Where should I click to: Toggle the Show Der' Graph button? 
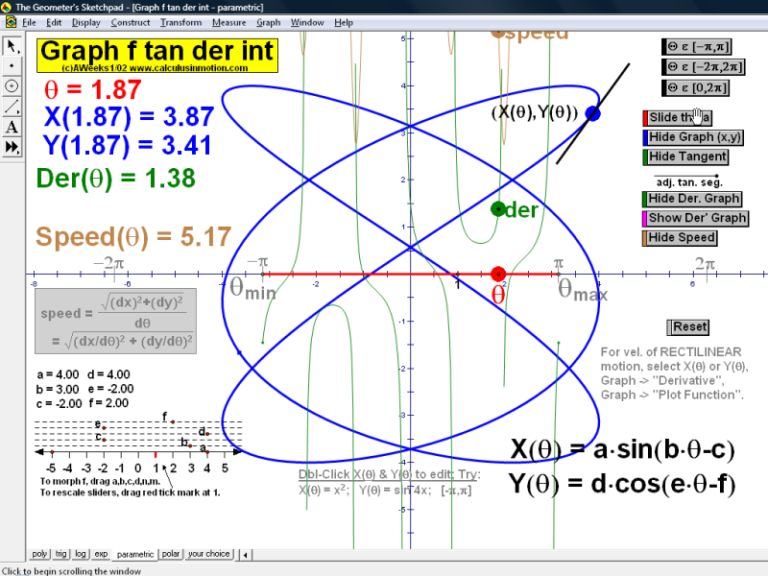(696, 218)
